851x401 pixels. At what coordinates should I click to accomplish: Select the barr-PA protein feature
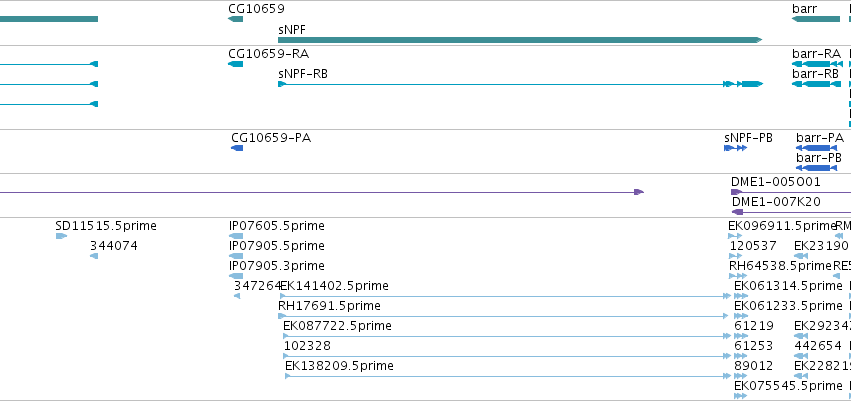817,148
